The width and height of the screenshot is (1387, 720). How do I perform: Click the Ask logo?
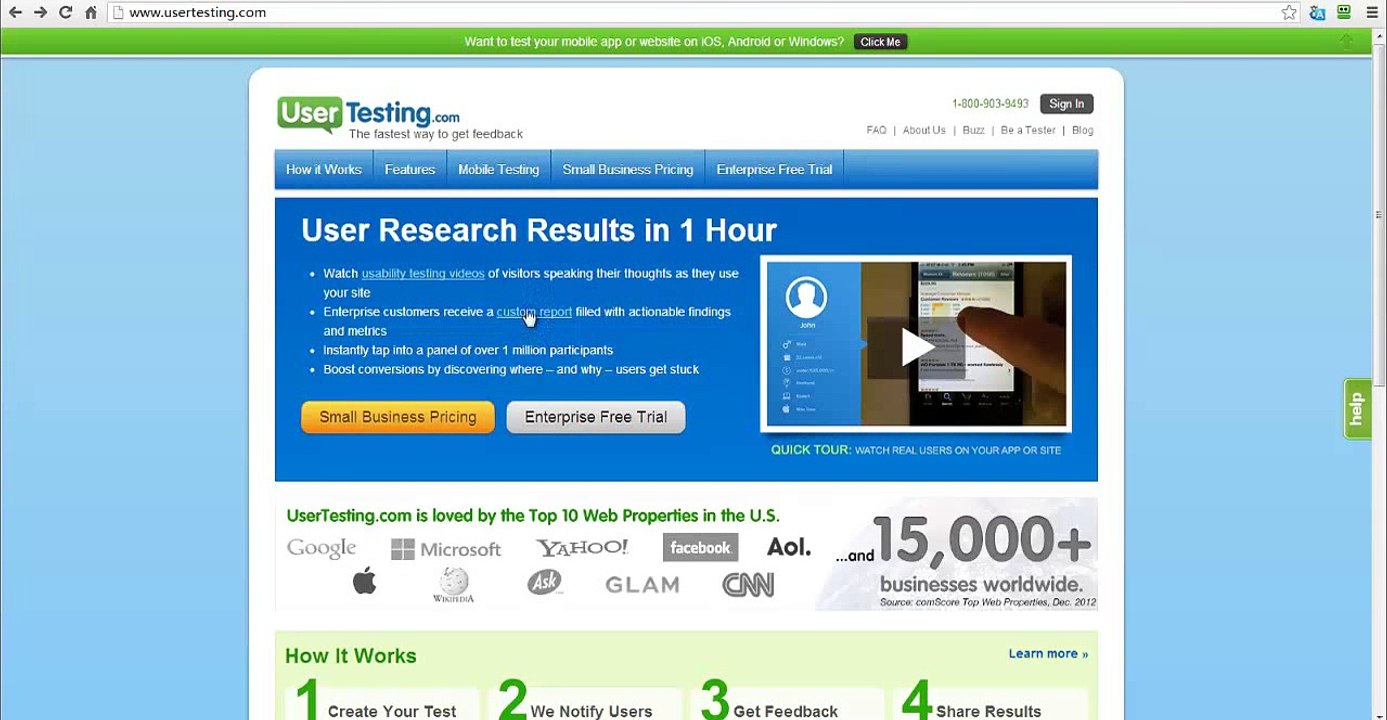tap(544, 582)
